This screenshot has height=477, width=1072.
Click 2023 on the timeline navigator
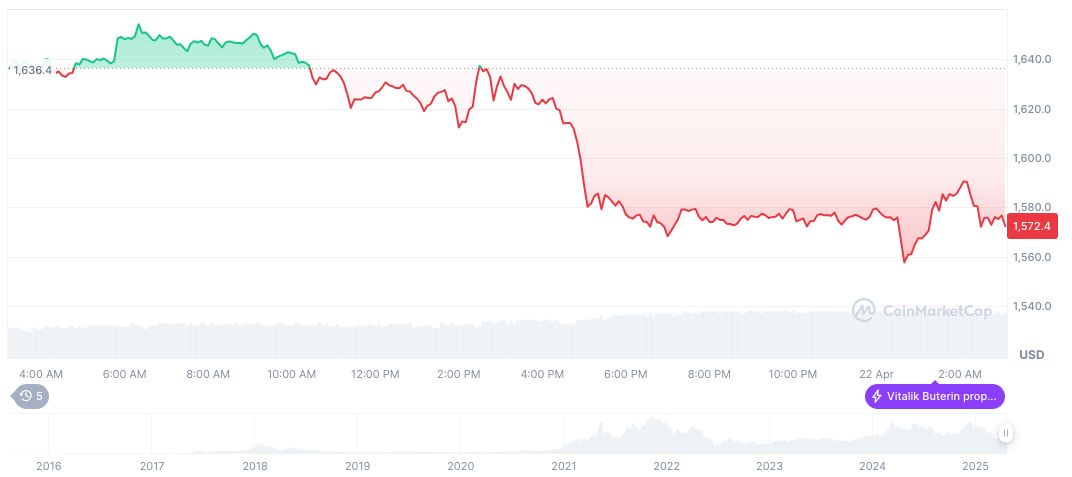(770, 466)
